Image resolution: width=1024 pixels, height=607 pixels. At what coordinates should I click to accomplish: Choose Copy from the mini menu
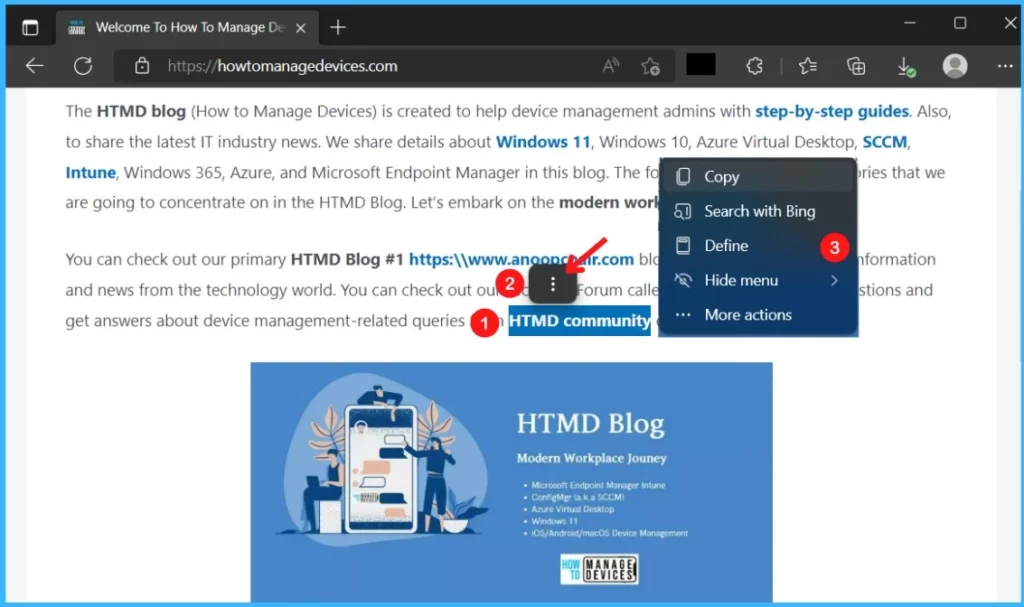(x=758, y=176)
